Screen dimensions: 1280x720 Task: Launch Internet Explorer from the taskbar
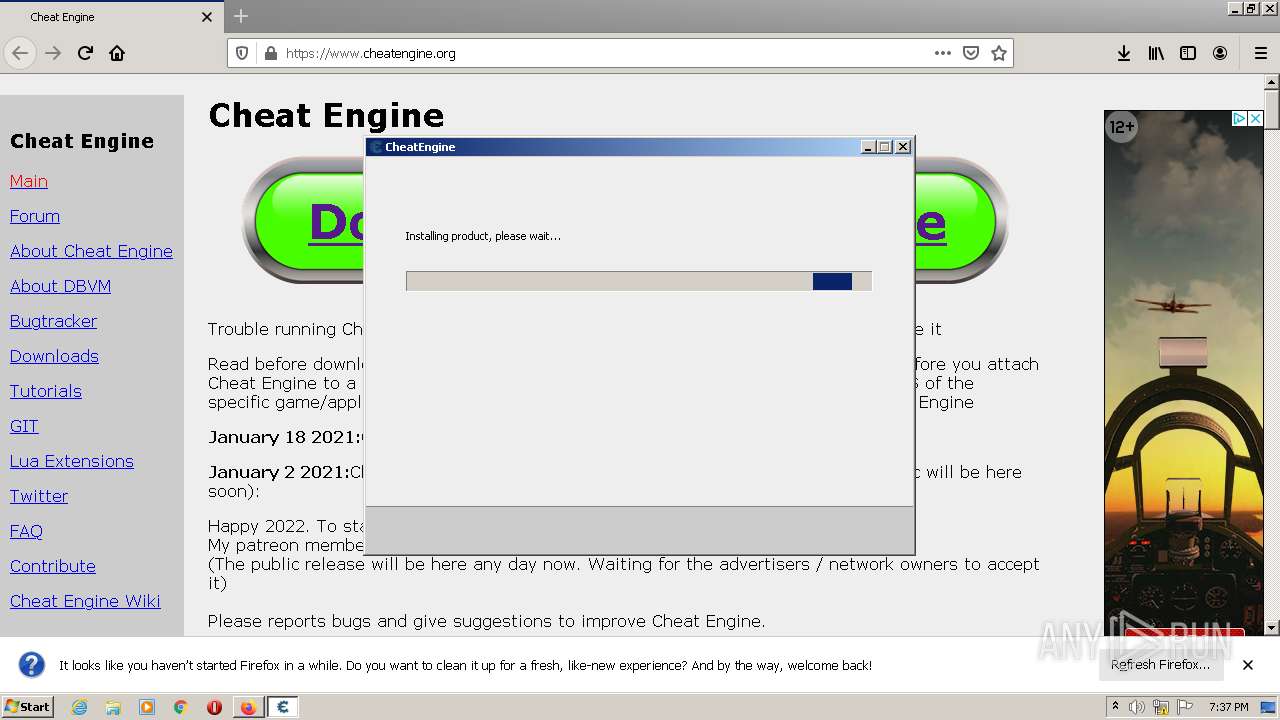click(x=79, y=707)
